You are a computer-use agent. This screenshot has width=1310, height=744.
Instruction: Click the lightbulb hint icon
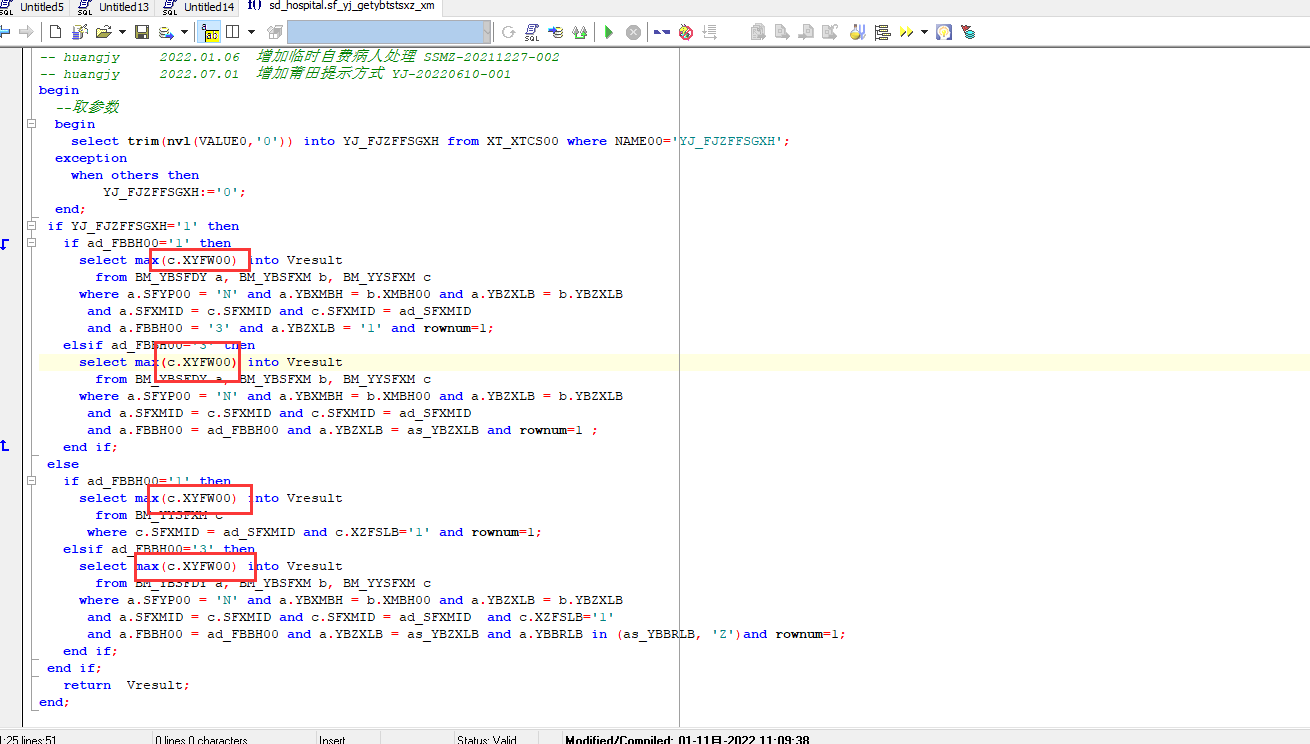[943, 32]
